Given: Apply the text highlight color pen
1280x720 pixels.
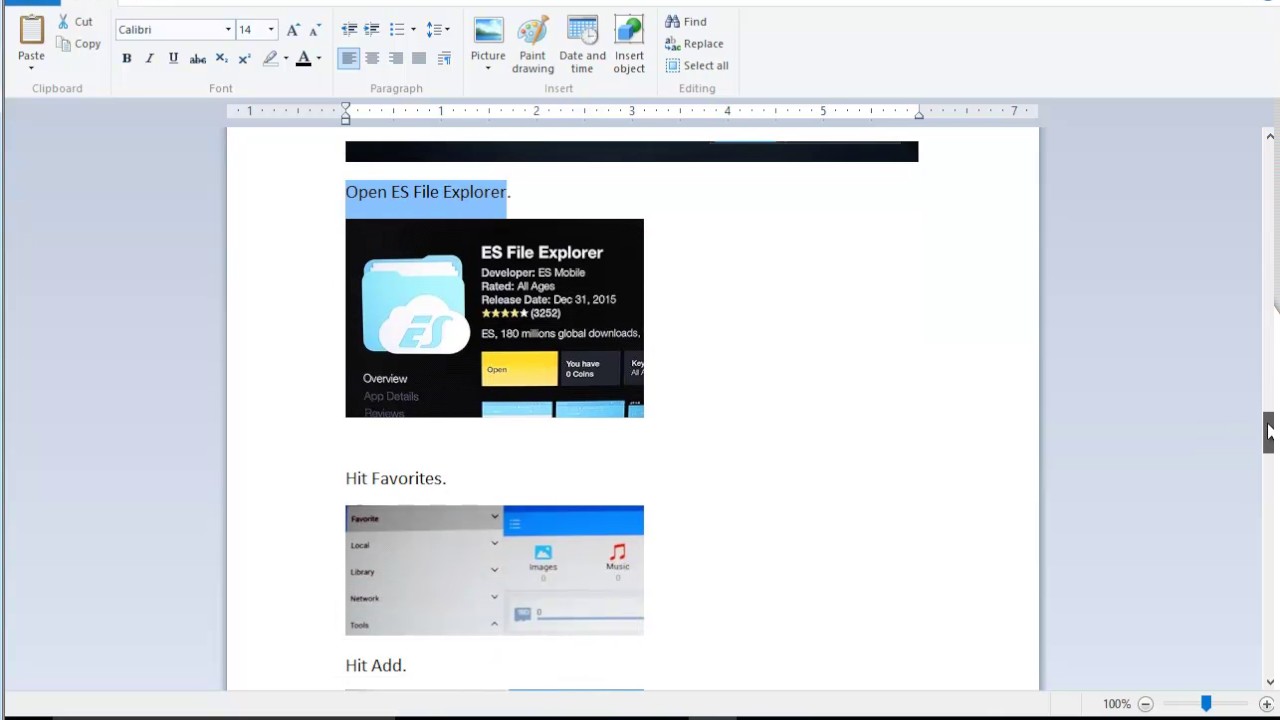Looking at the screenshot, I should click(270, 59).
